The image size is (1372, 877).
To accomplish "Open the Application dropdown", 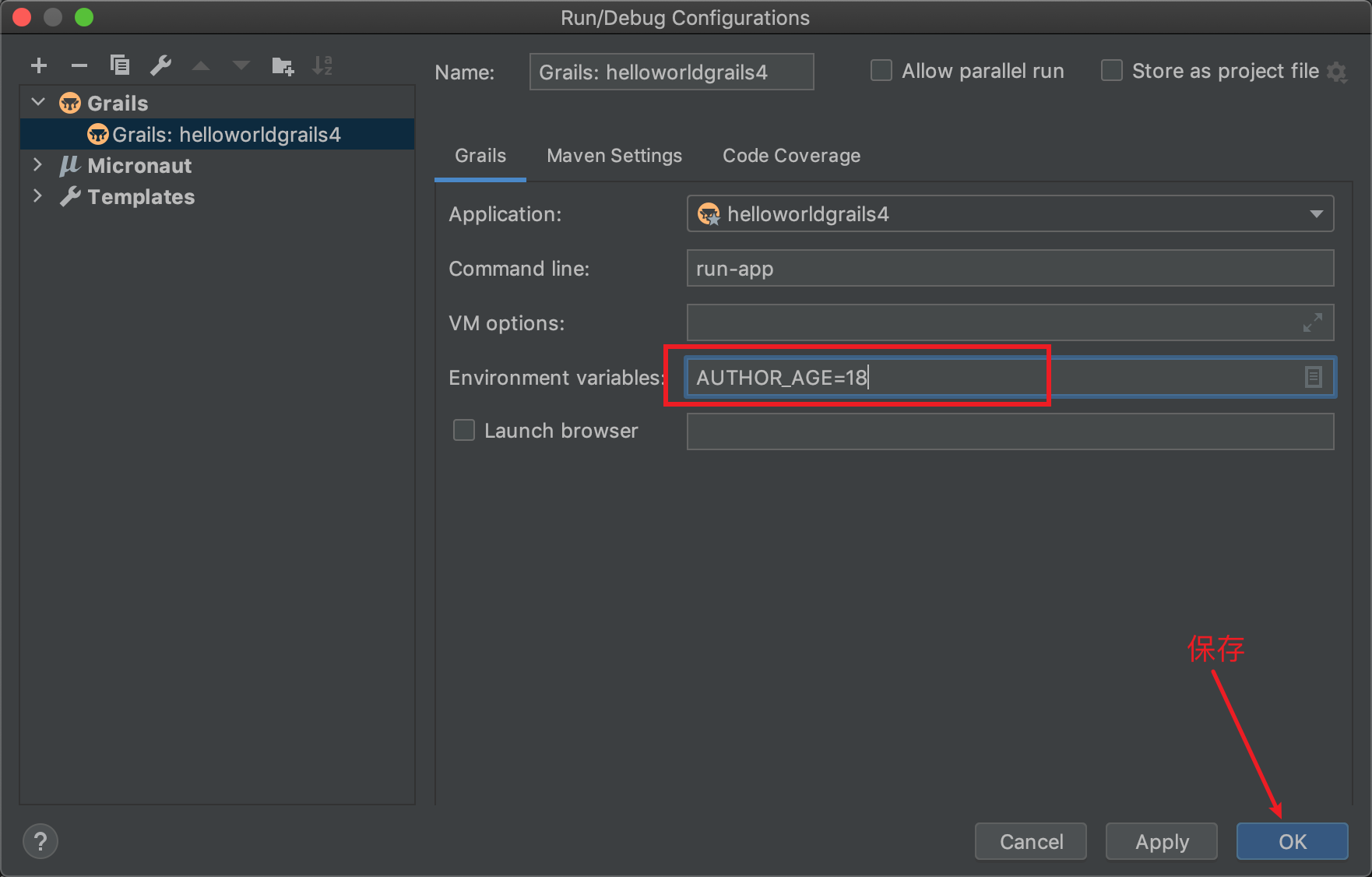I will (1010, 213).
